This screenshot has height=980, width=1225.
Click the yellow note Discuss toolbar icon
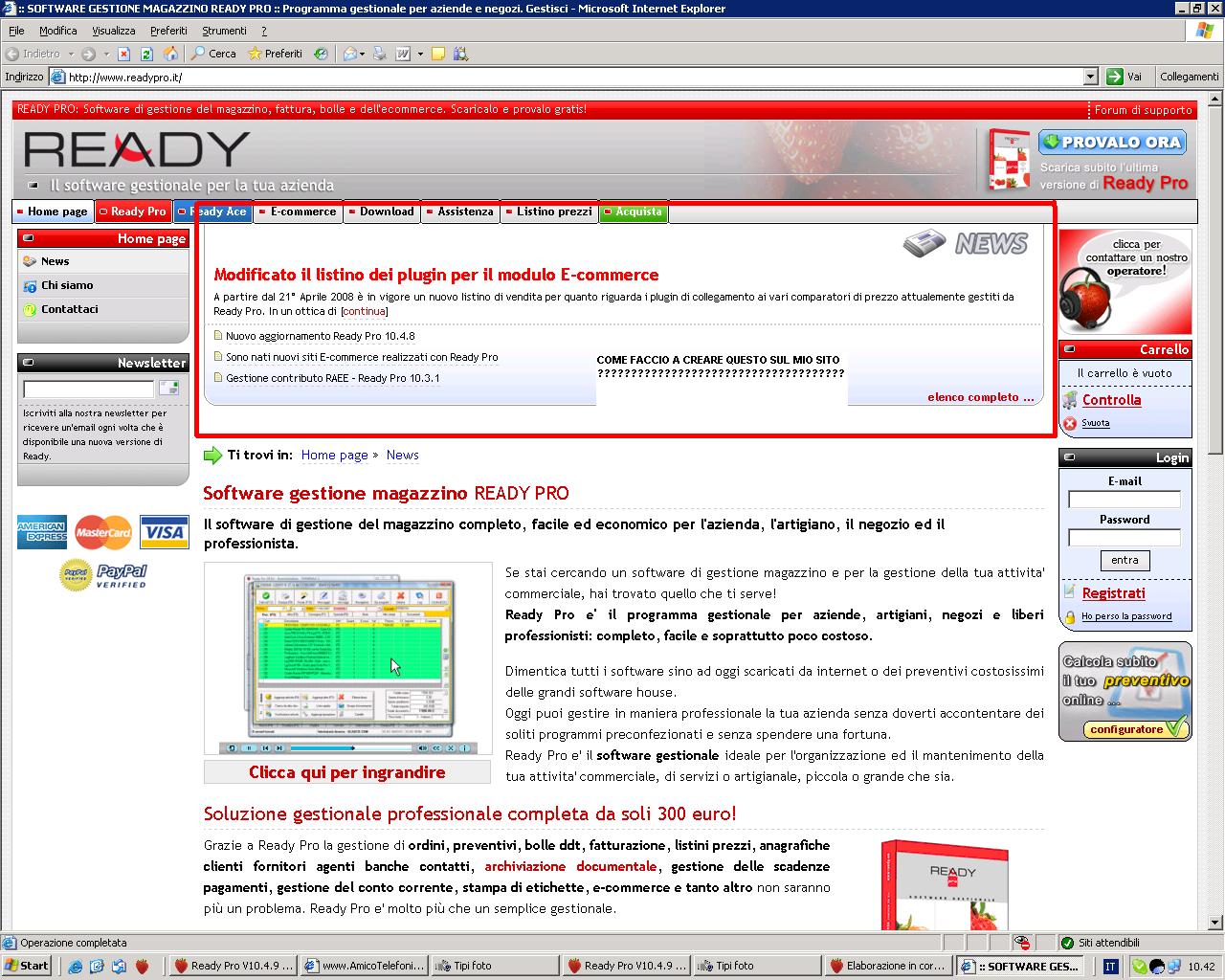pyautogui.click(x=438, y=54)
